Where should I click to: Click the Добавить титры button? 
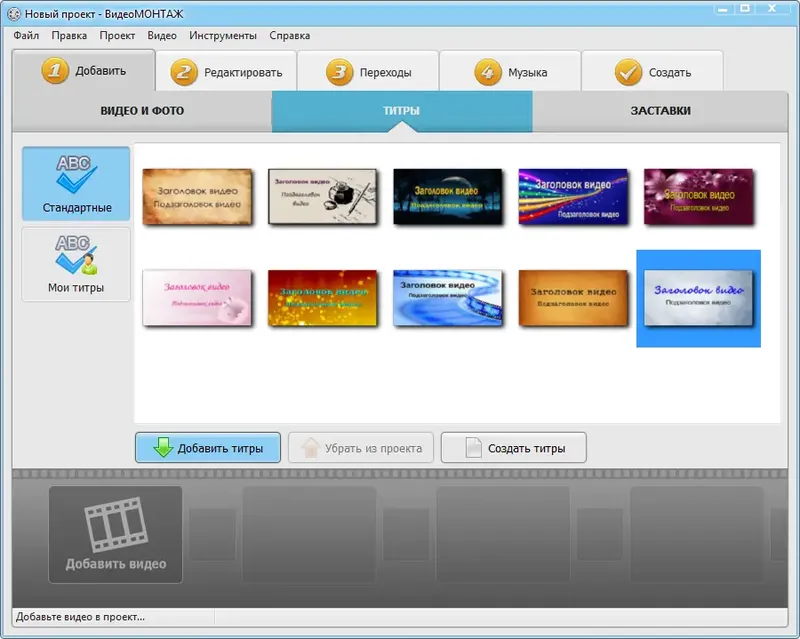(208, 448)
